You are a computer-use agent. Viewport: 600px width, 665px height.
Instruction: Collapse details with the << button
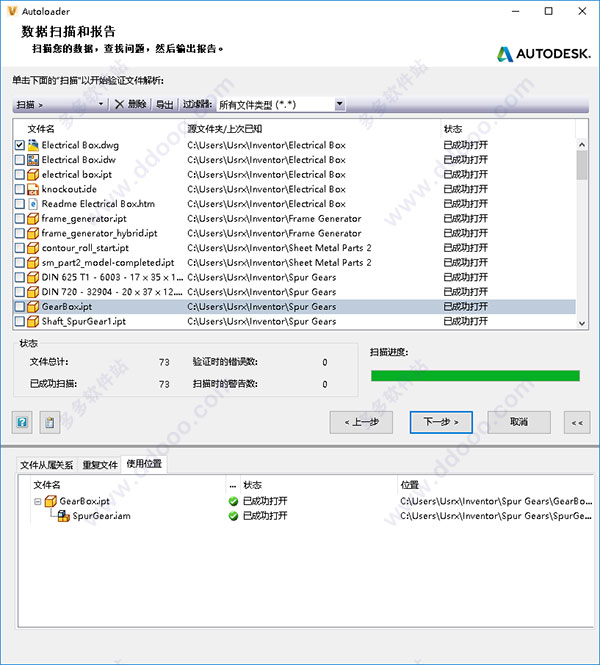coord(577,422)
